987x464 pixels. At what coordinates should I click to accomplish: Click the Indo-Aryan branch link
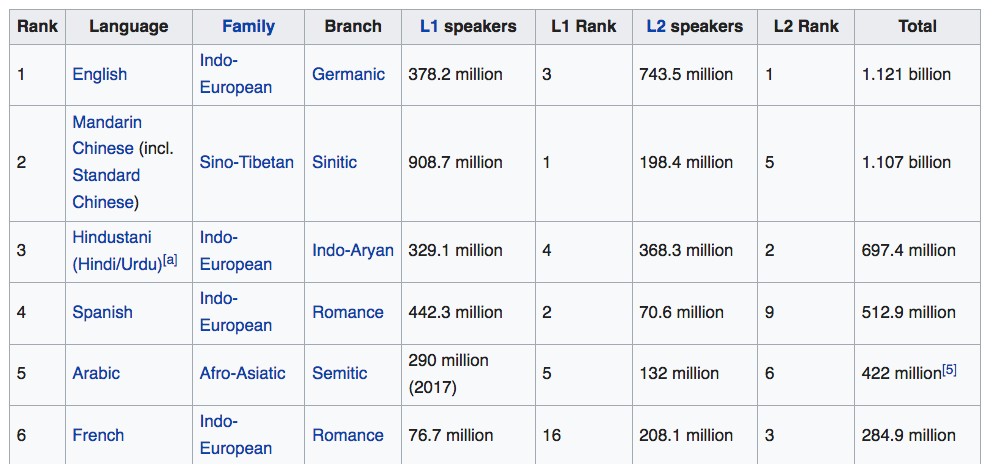pyautogui.click(x=353, y=250)
